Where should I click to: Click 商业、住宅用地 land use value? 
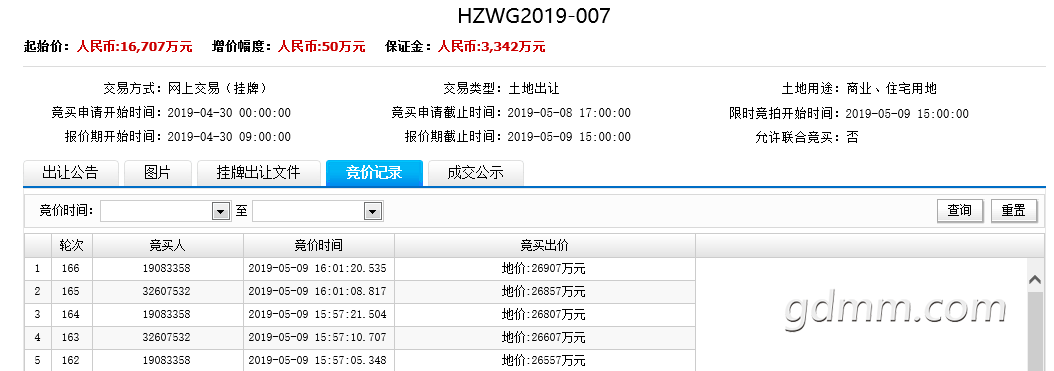pyautogui.click(x=891, y=88)
